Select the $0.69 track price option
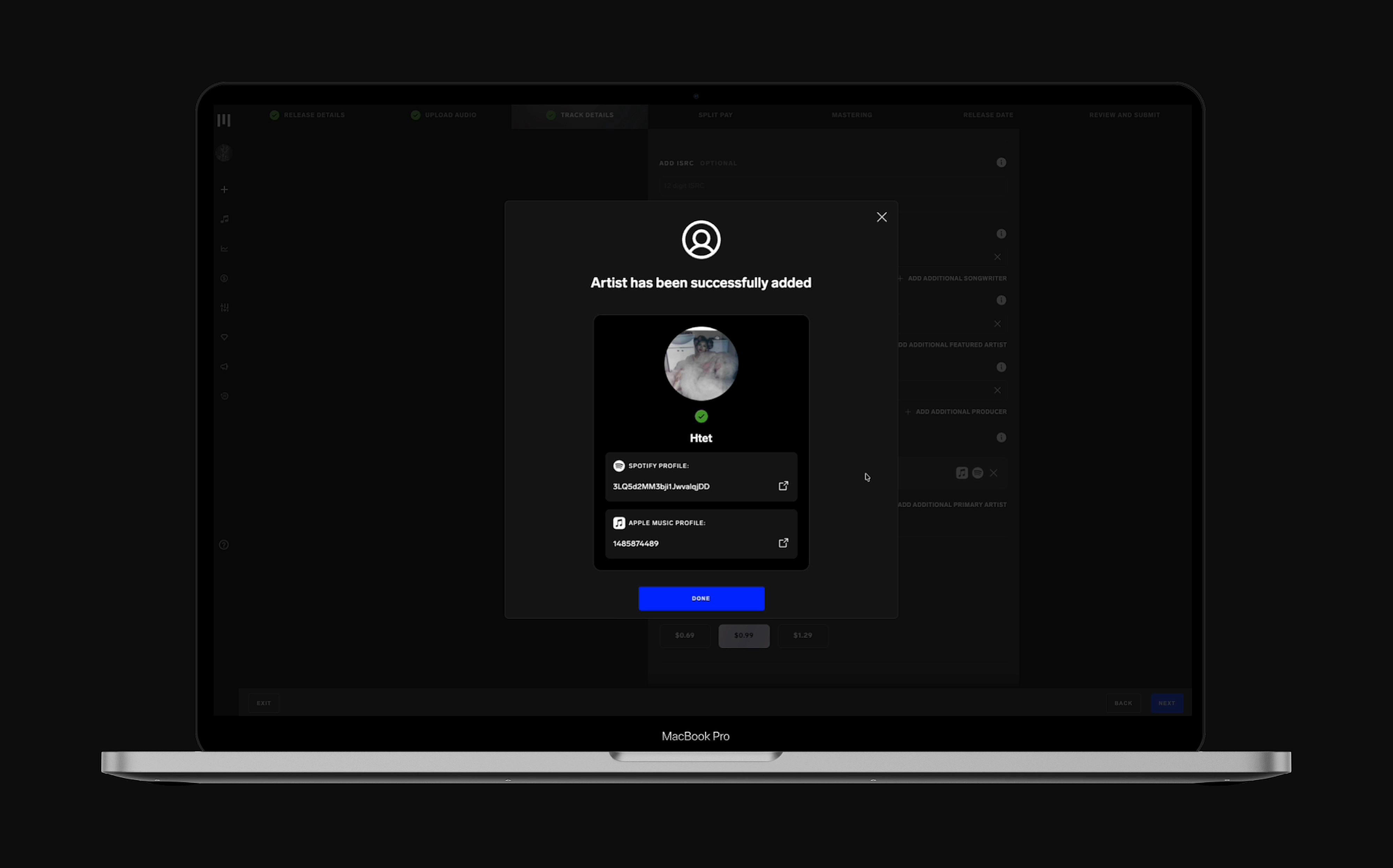 pos(684,636)
